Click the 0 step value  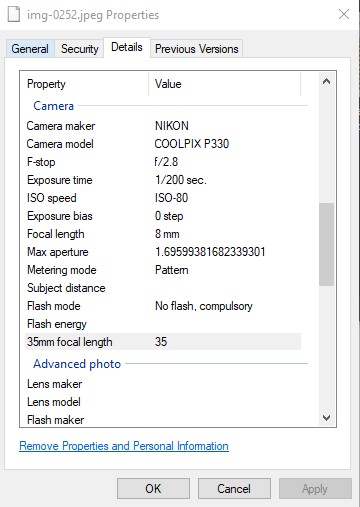[169, 216]
